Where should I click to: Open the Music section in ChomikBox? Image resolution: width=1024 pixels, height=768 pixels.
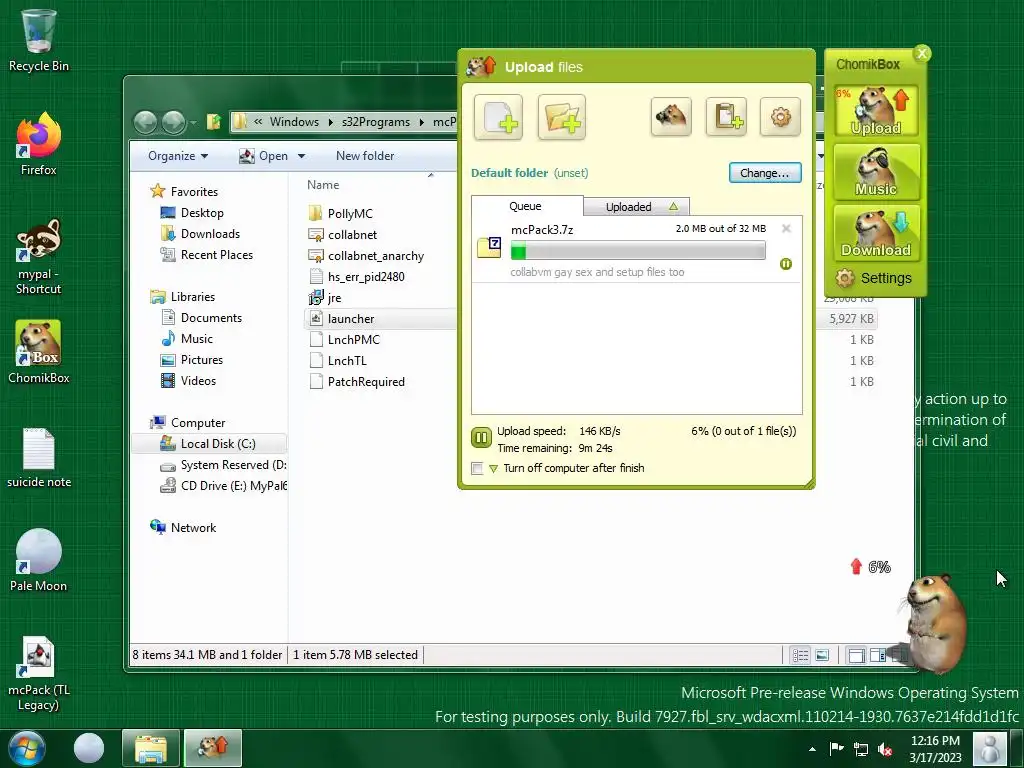pos(876,172)
